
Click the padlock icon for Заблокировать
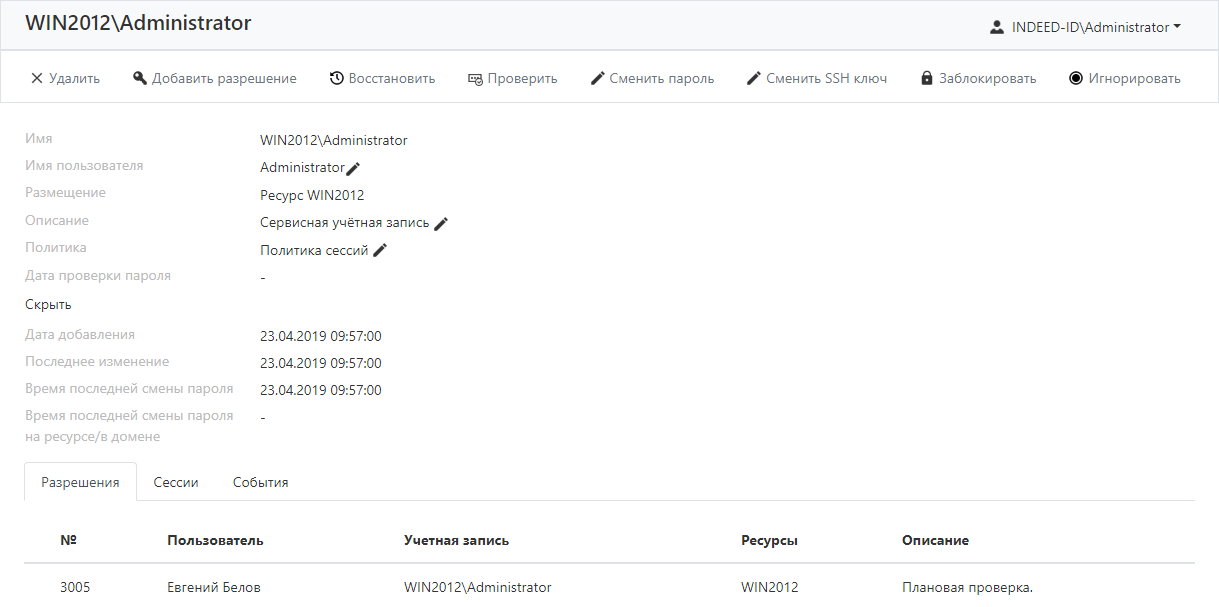(x=927, y=78)
